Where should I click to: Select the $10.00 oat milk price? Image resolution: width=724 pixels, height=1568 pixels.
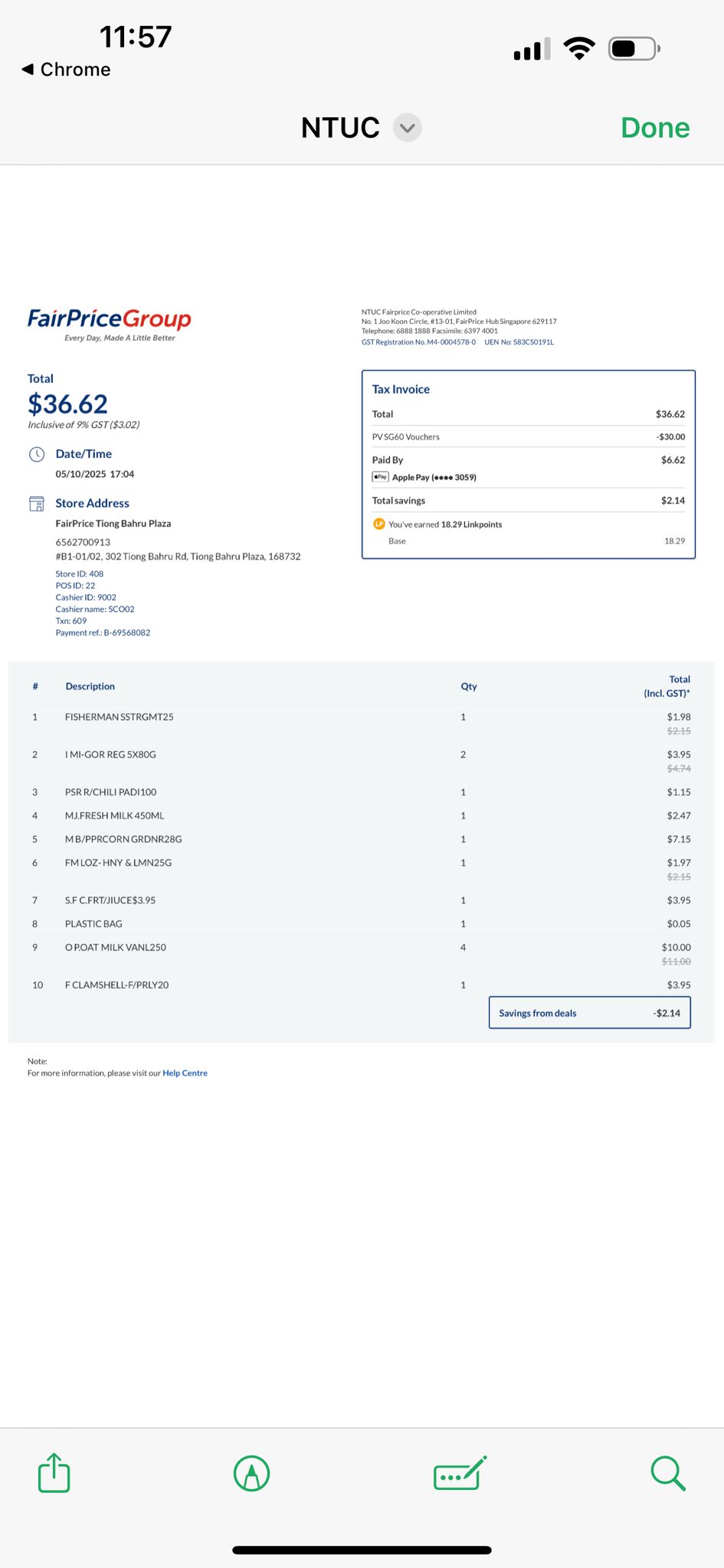676,948
